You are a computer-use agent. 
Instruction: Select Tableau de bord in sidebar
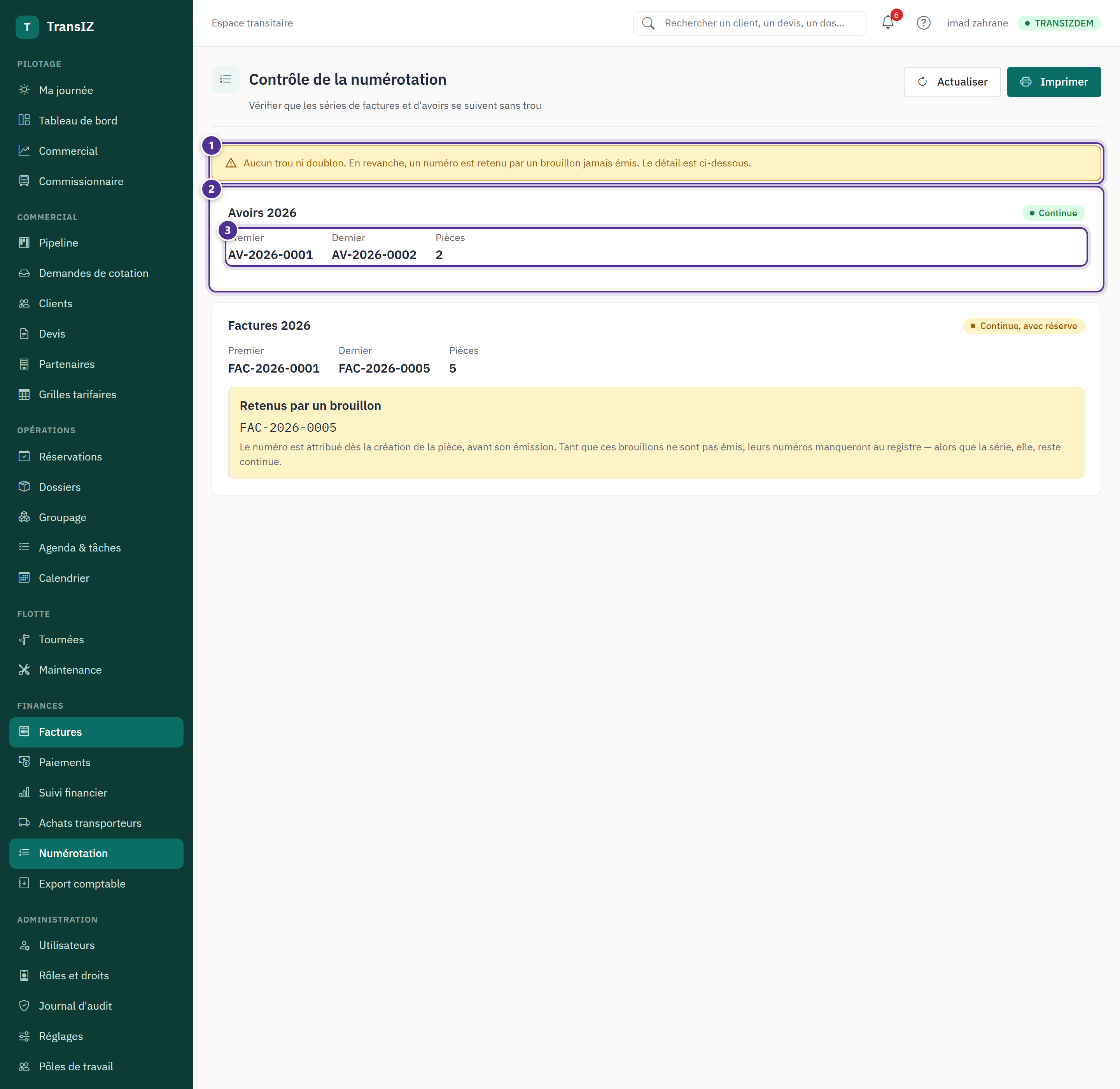(96, 121)
